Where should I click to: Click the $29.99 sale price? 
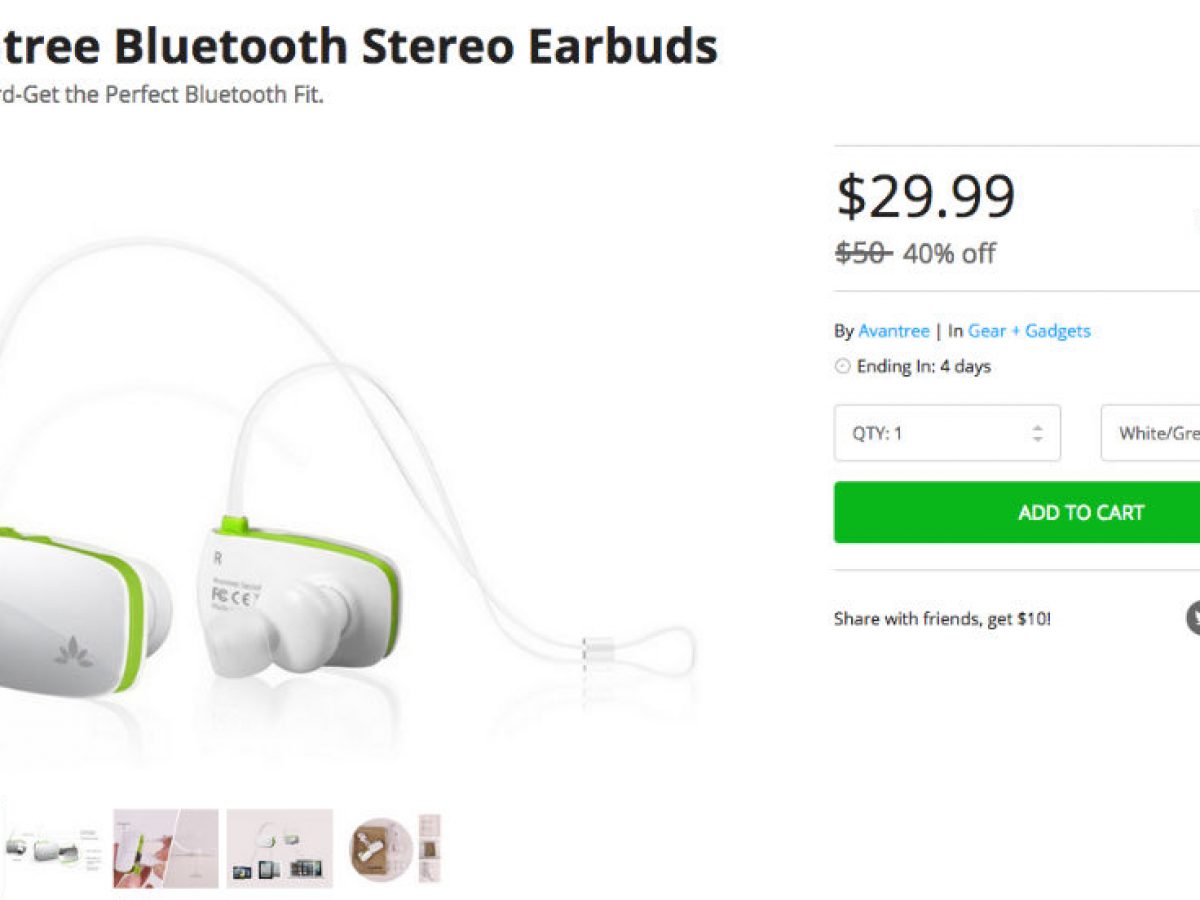coord(926,196)
